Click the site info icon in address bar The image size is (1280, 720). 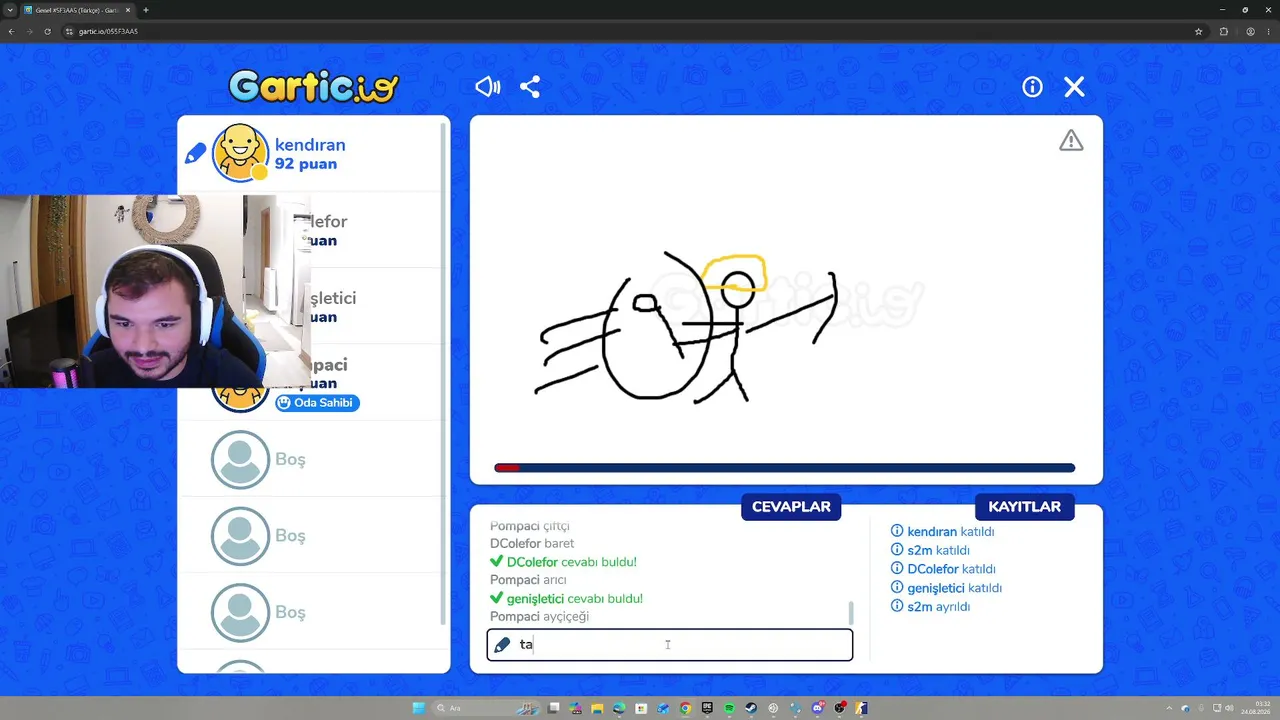click(69, 31)
